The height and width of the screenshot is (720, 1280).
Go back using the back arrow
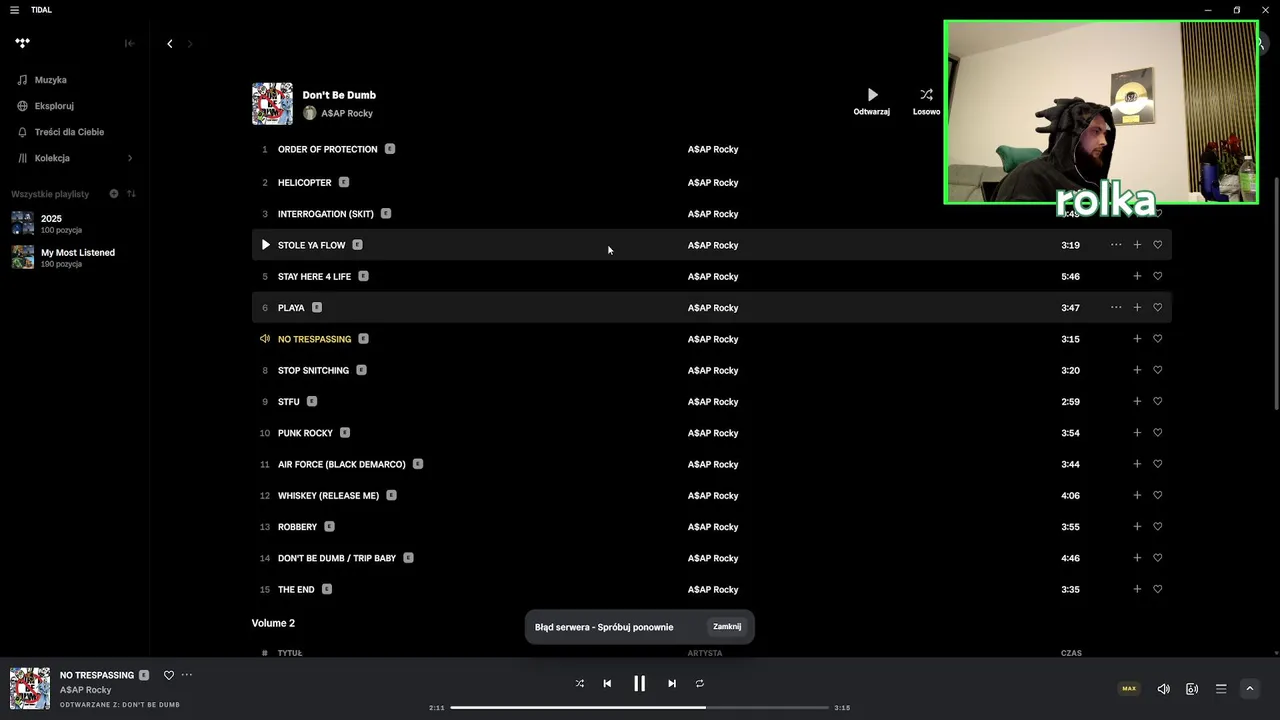point(170,44)
